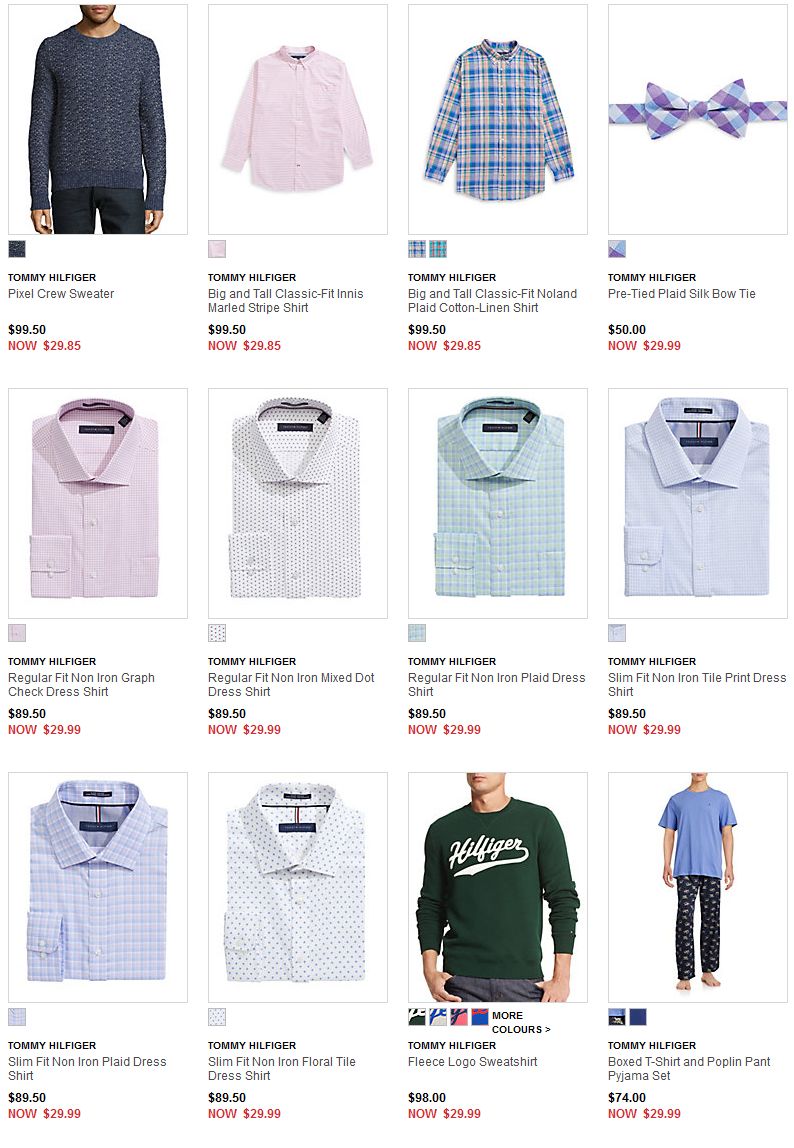Pick the purple swatch under bow tie
794x1148 pixels.
[617, 249]
